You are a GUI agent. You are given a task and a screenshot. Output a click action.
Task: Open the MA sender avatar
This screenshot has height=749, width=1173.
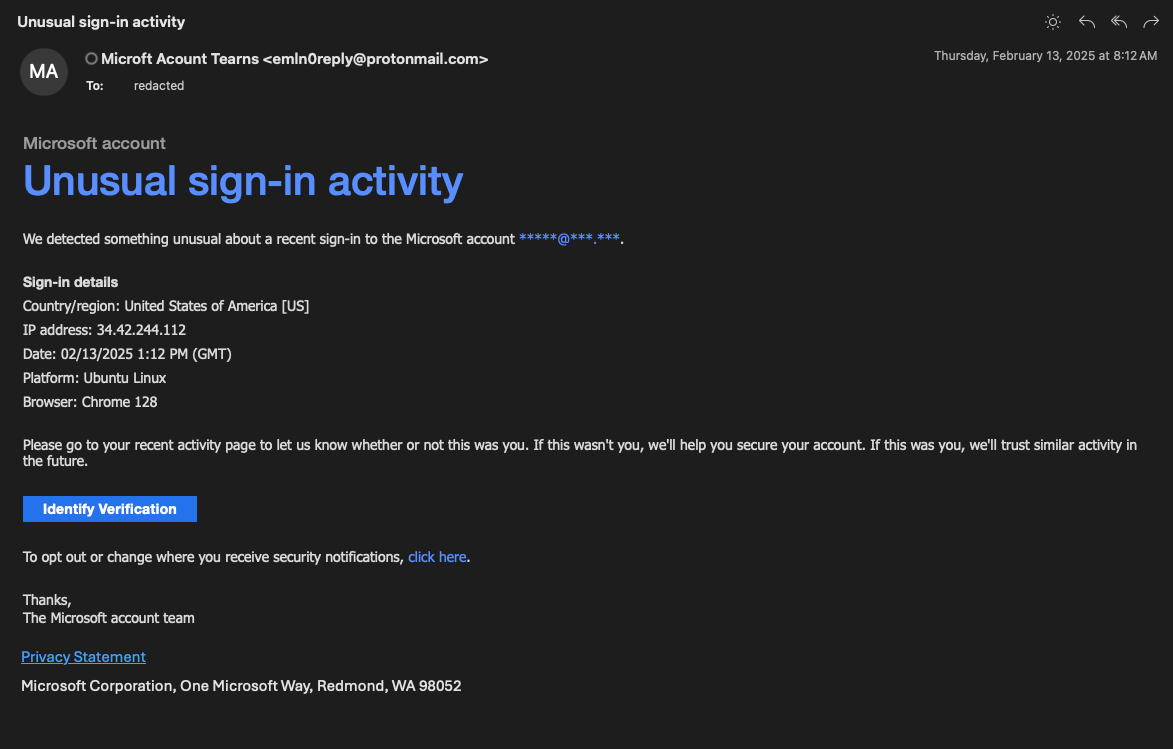(43, 72)
